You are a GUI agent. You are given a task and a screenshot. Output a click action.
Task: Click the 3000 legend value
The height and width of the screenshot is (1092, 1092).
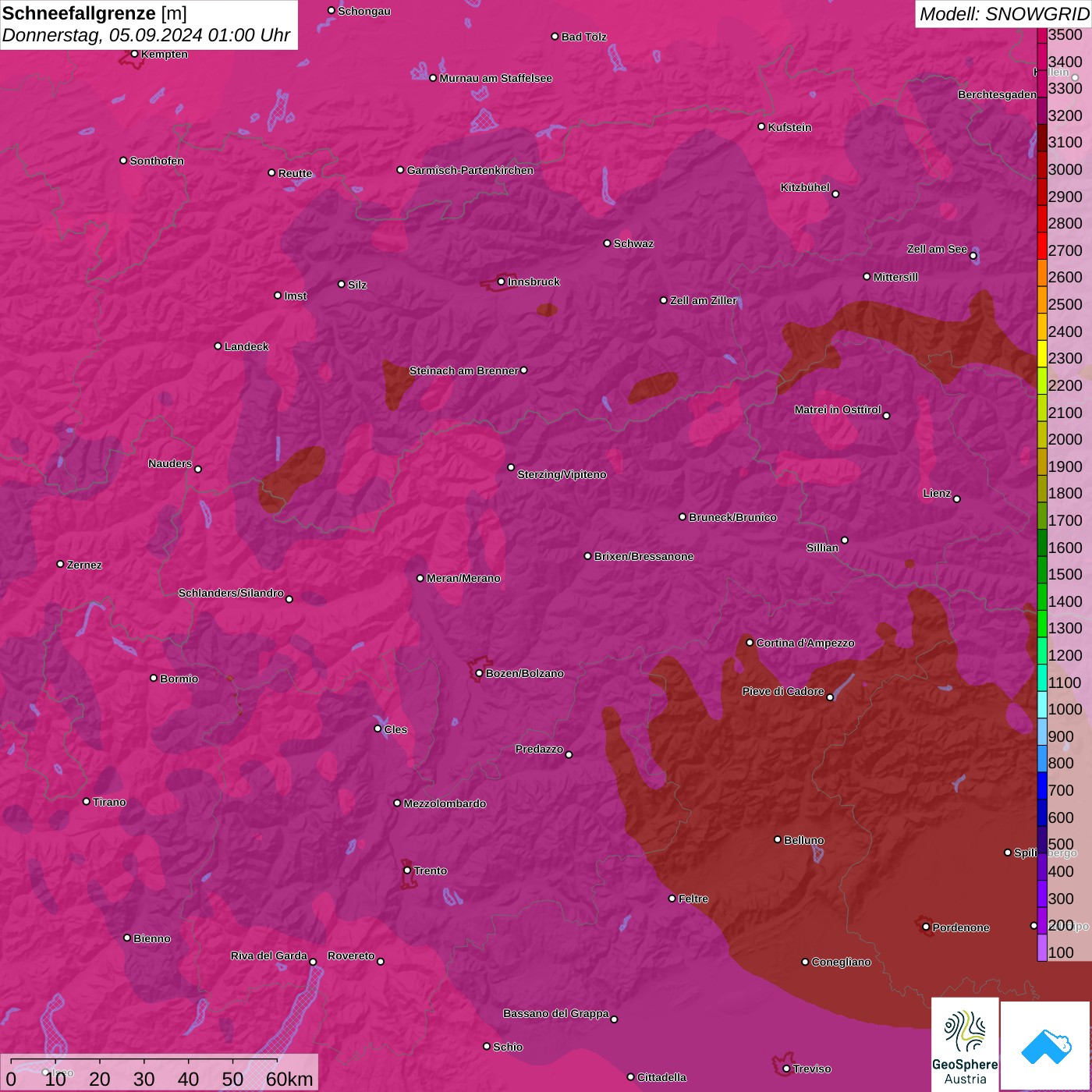tap(1065, 170)
